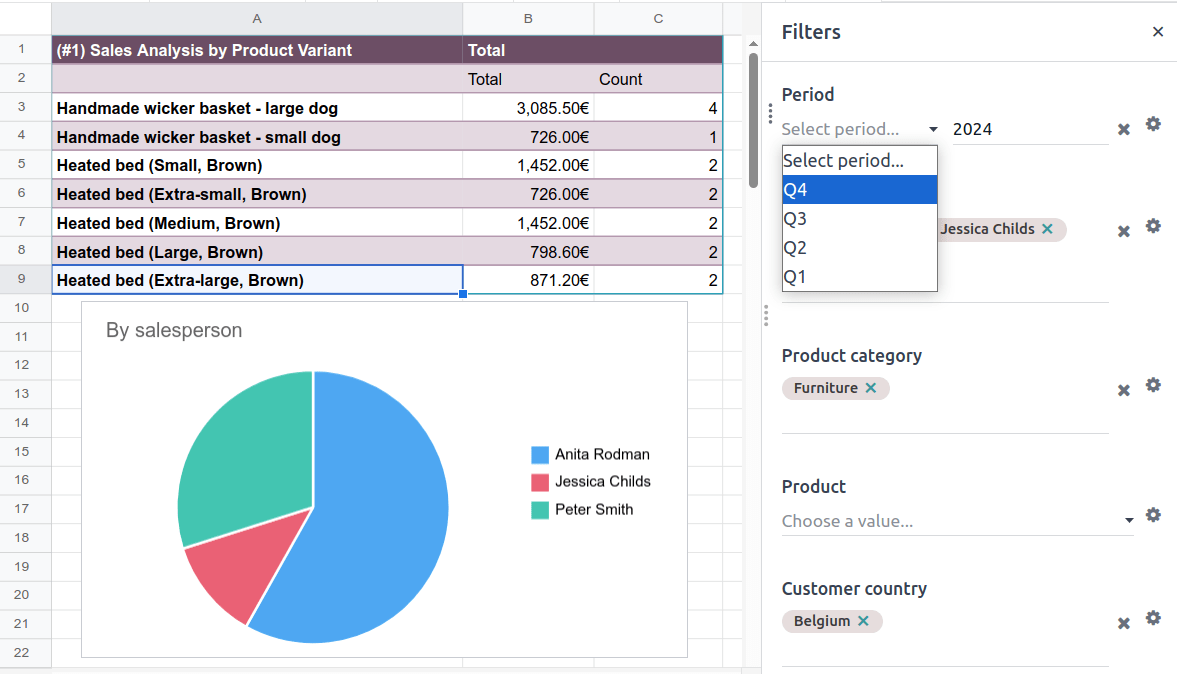Click the 2024 year input field
The image size is (1177, 674).
click(x=1030, y=129)
